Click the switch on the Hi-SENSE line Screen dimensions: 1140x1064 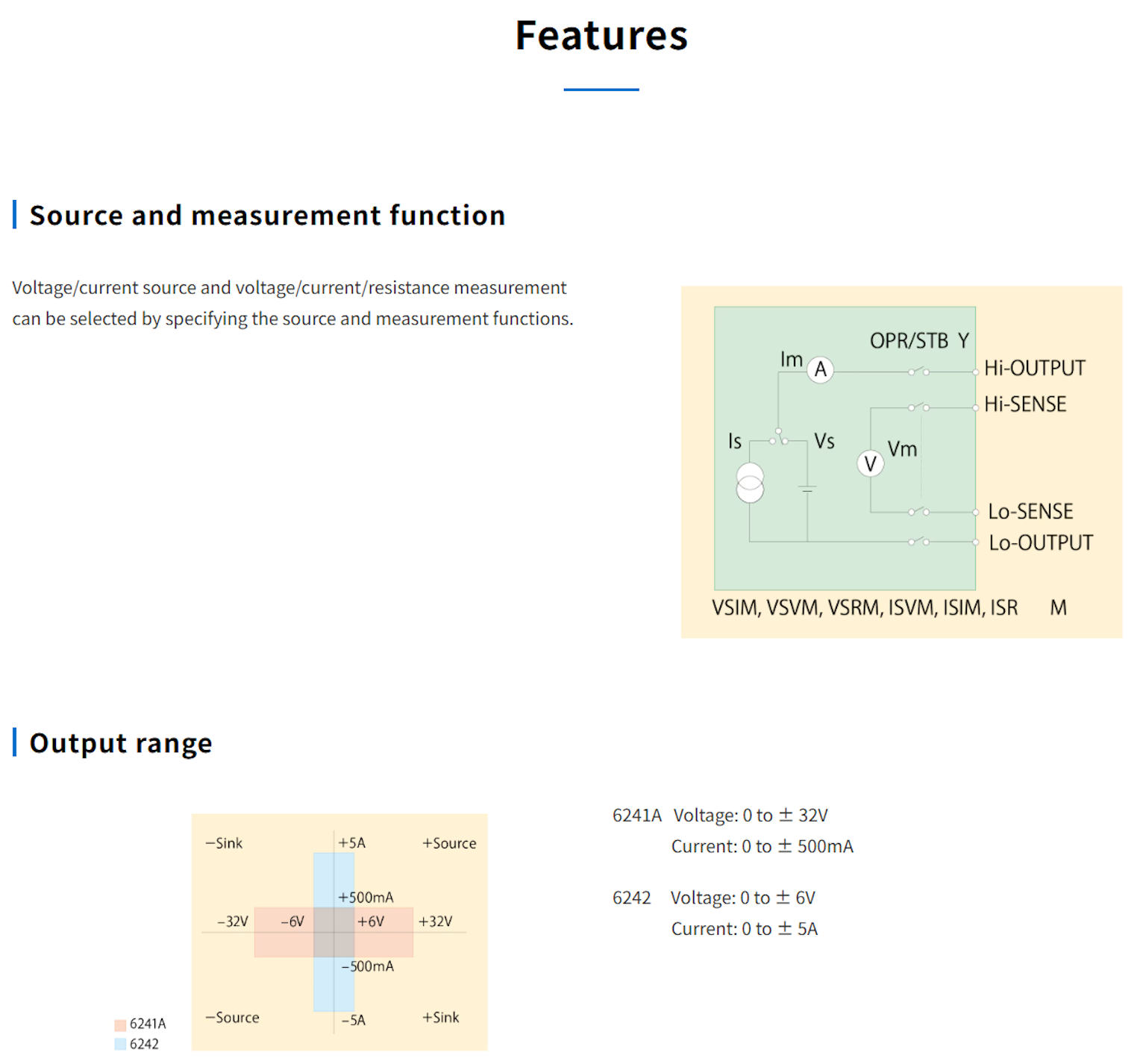point(918,407)
